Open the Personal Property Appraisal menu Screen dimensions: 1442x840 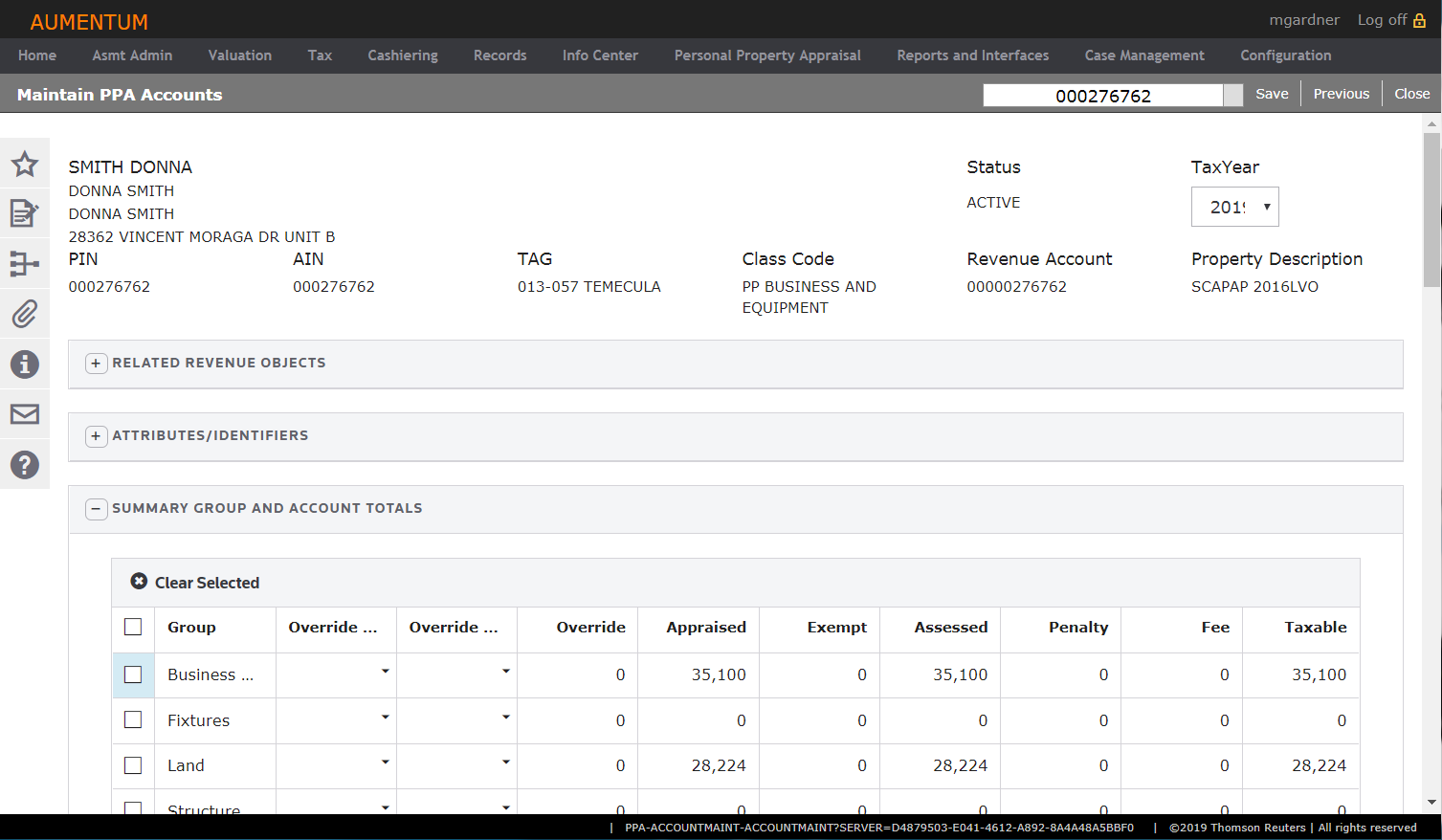tap(767, 55)
